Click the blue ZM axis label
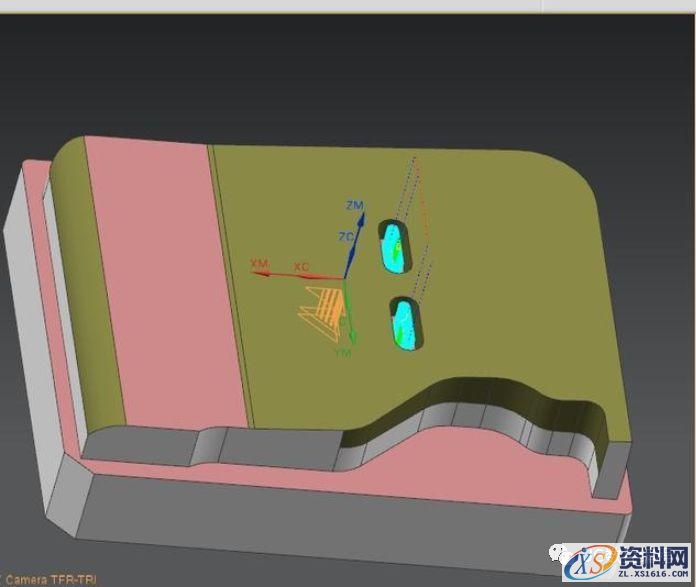Image resolution: width=696 pixels, height=587 pixels. pyautogui.click(x=354, y=205)
